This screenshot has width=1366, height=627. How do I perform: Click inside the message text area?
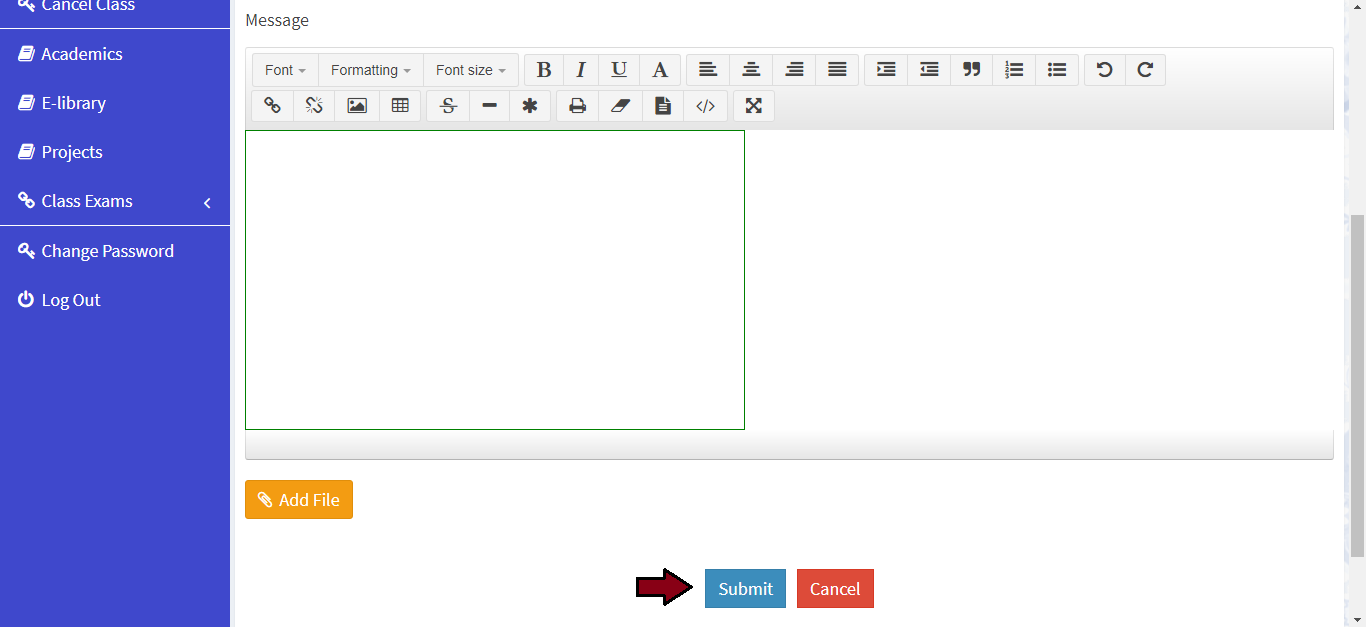click(x=495, y=280)
